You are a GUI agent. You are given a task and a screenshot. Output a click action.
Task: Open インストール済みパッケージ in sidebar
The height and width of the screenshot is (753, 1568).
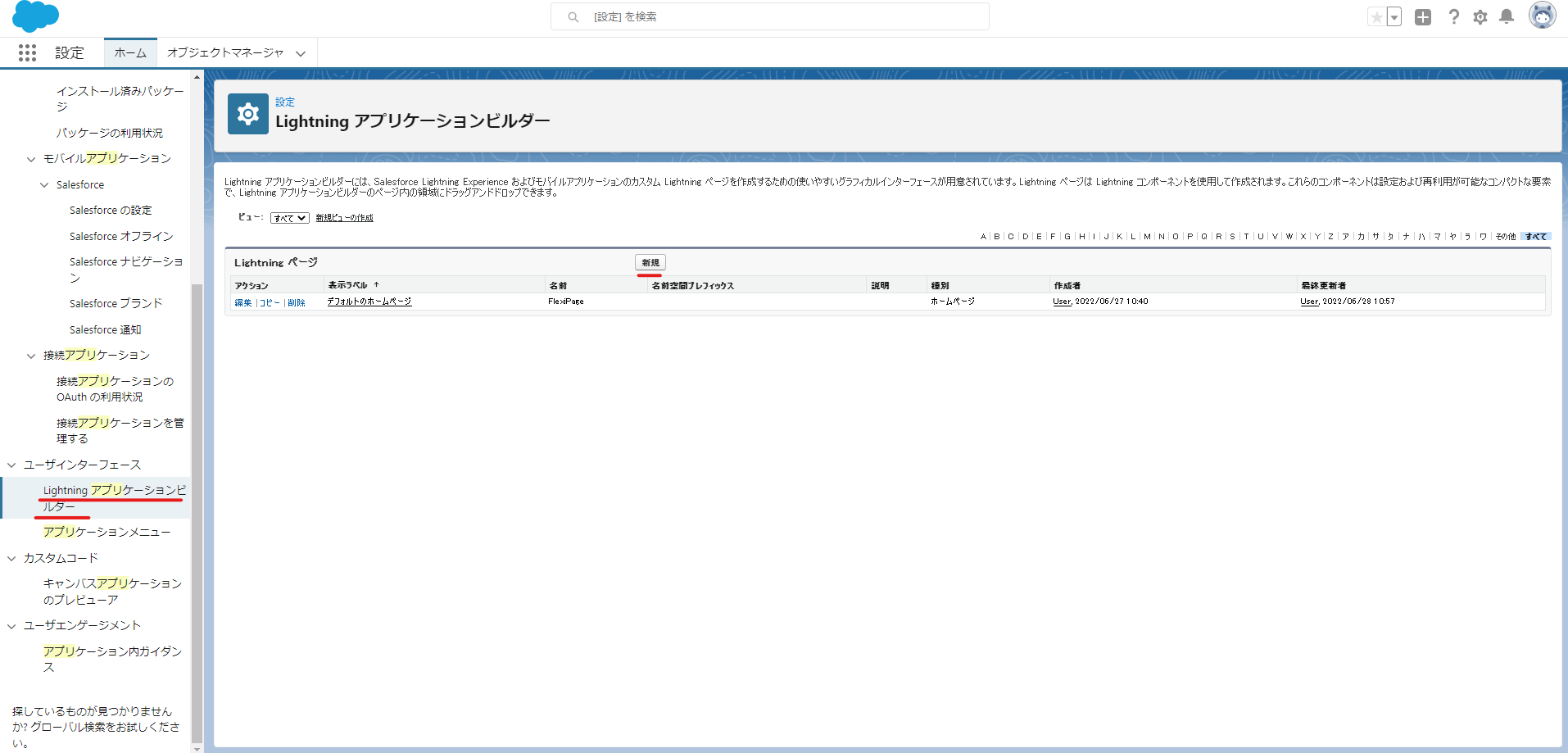point(120,98)
